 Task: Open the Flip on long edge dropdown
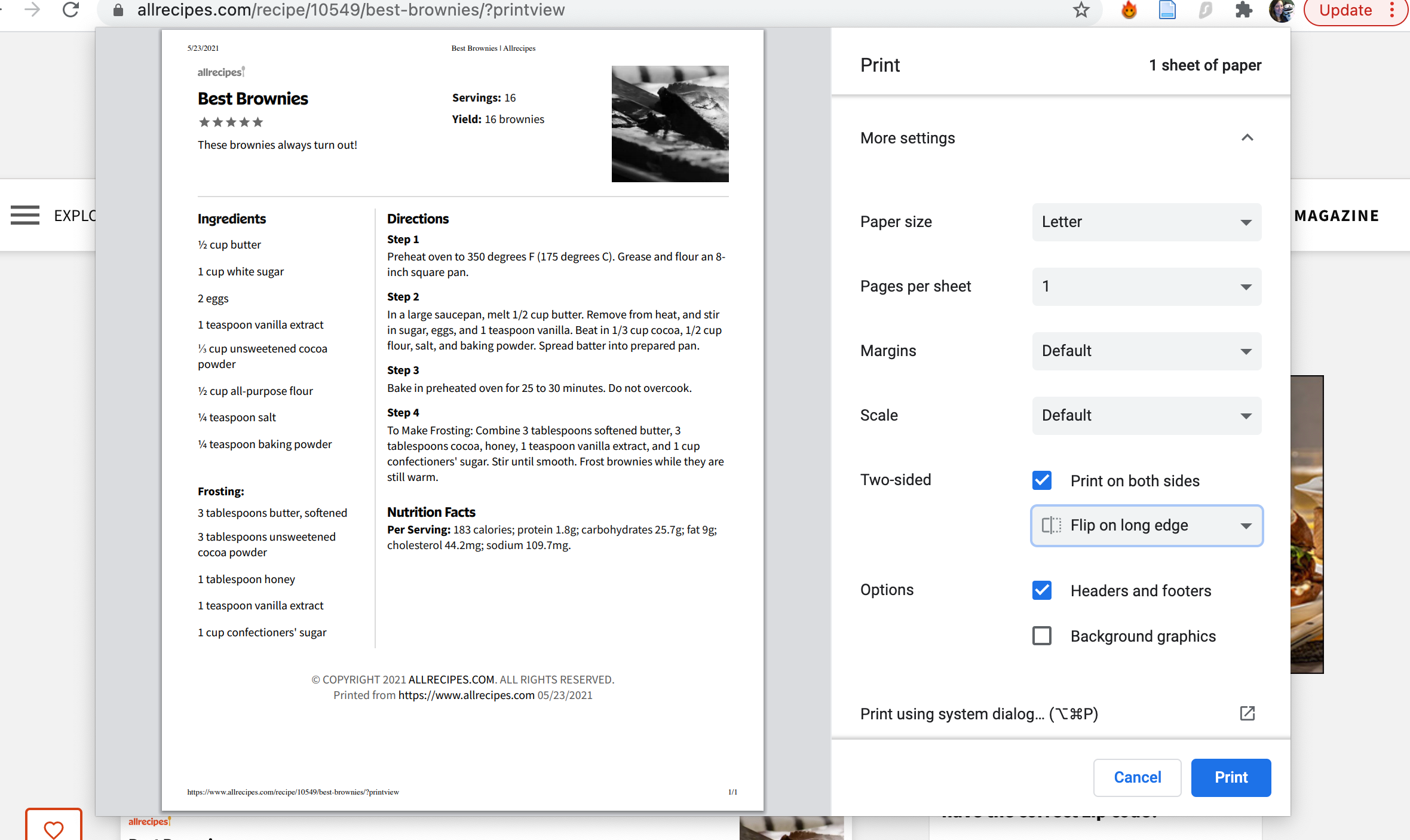pyautogui.click(x=1145, y=525)
